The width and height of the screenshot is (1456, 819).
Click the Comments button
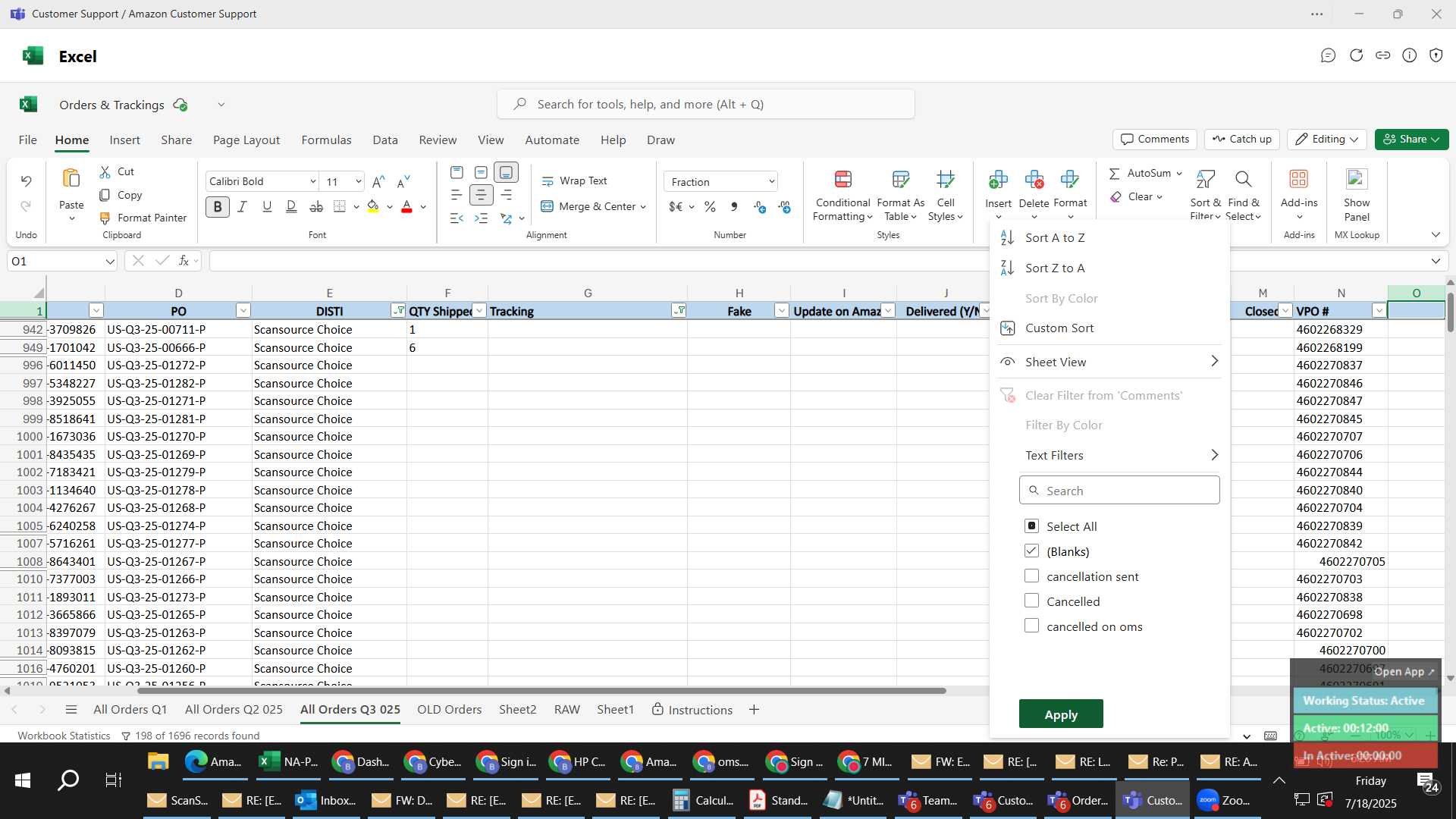point(1154,140)
